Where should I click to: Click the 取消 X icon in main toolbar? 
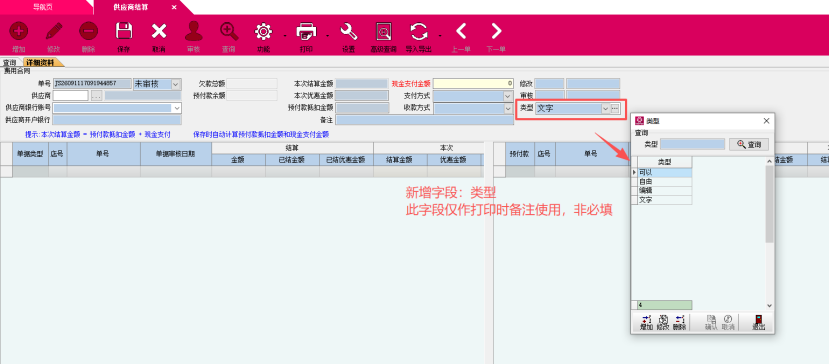pyautogui.click(x=159, y=31)
